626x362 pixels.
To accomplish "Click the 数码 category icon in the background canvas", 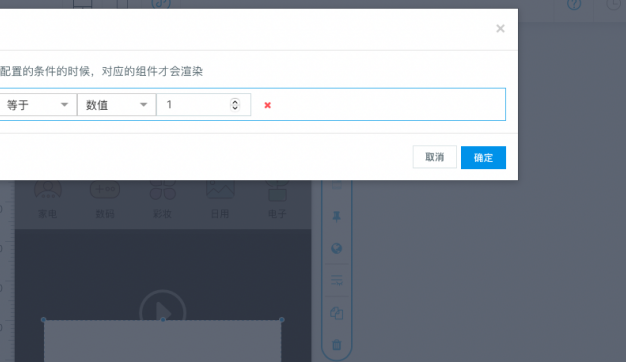I will 105,190.
